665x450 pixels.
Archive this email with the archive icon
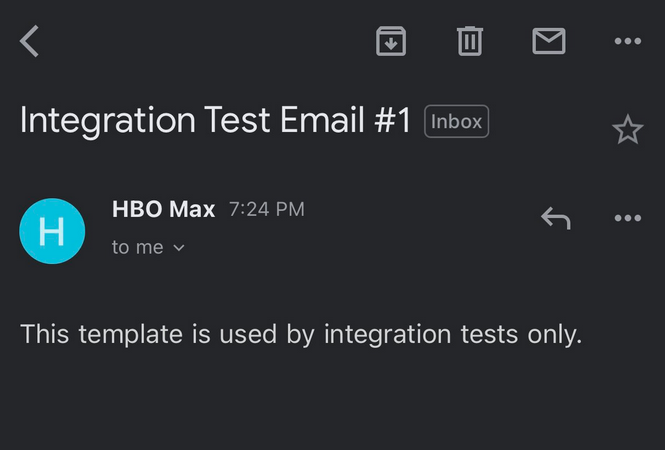click(x=391, y=41)
